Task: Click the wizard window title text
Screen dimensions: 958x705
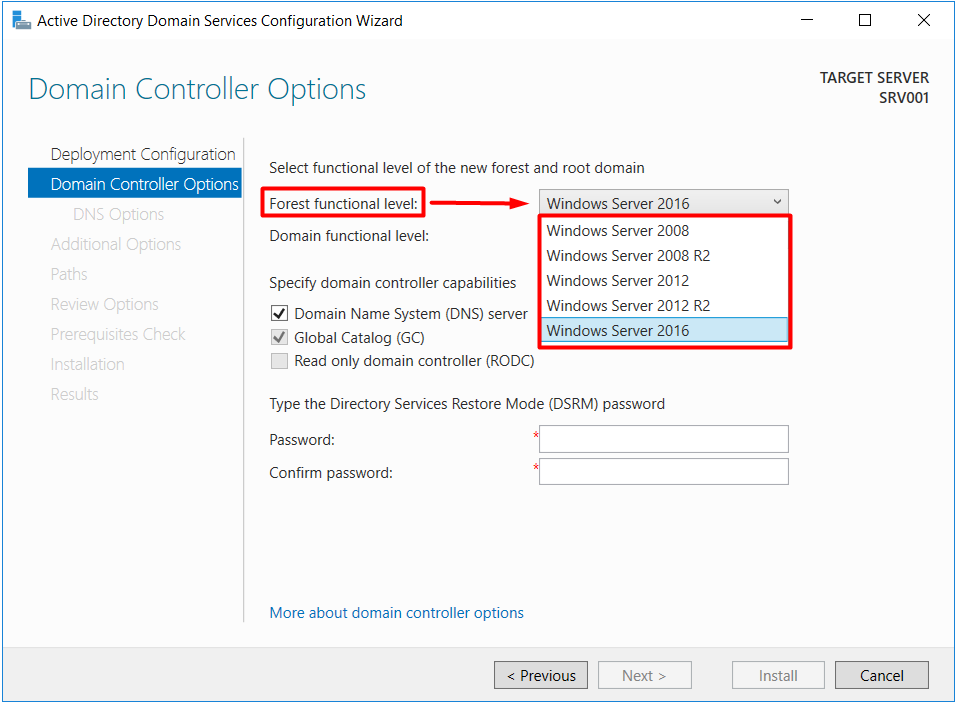Action: point(220,21)
